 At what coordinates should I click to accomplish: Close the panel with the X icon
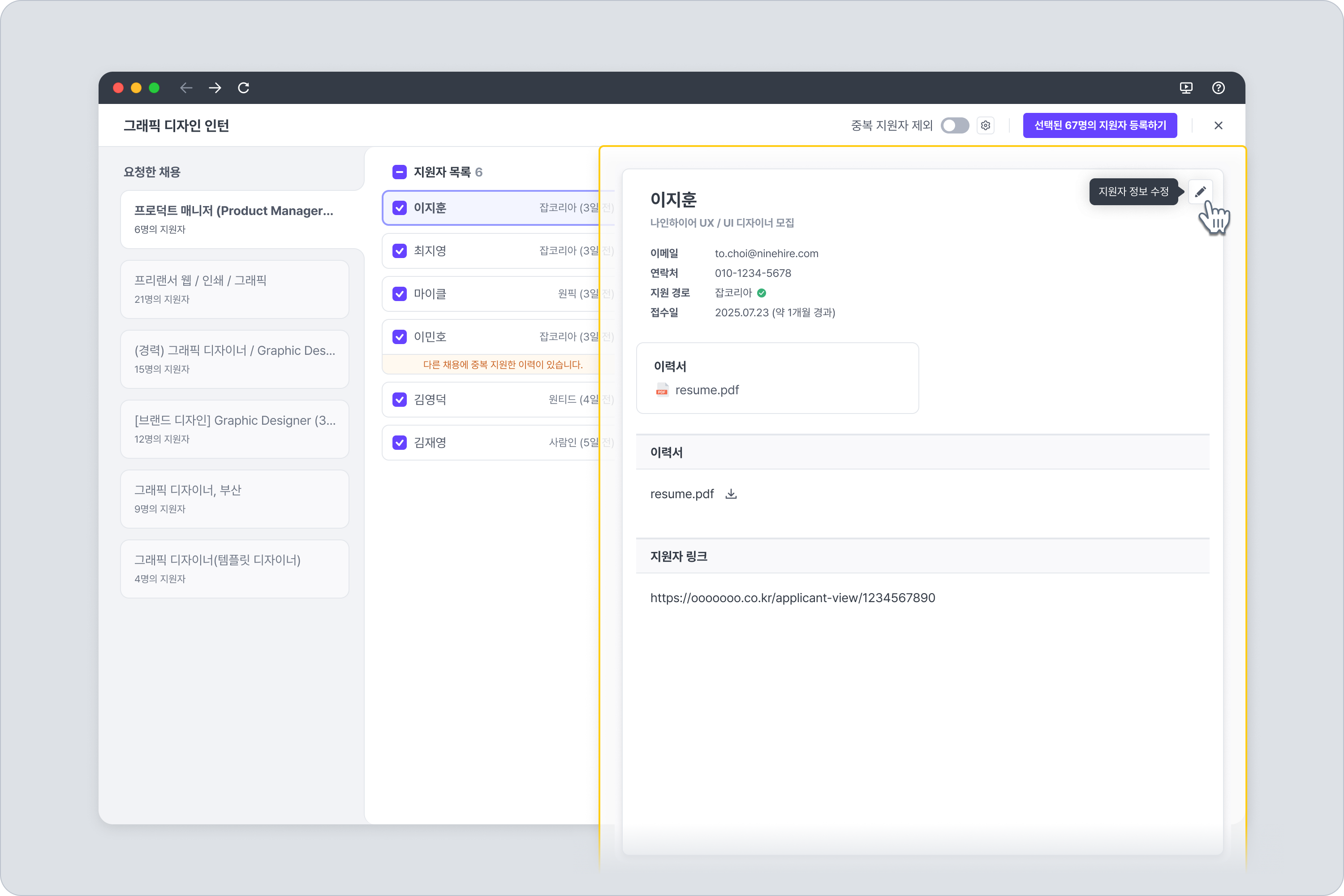point(1218,125)
